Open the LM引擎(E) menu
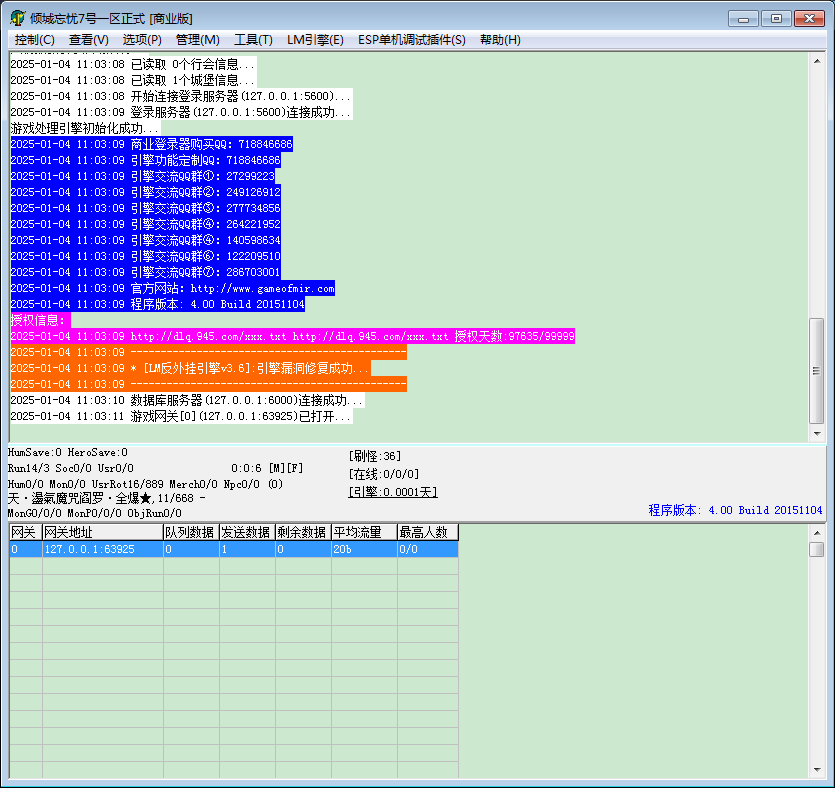Screen dimensions: 835x788 click(x=315, y=40)
